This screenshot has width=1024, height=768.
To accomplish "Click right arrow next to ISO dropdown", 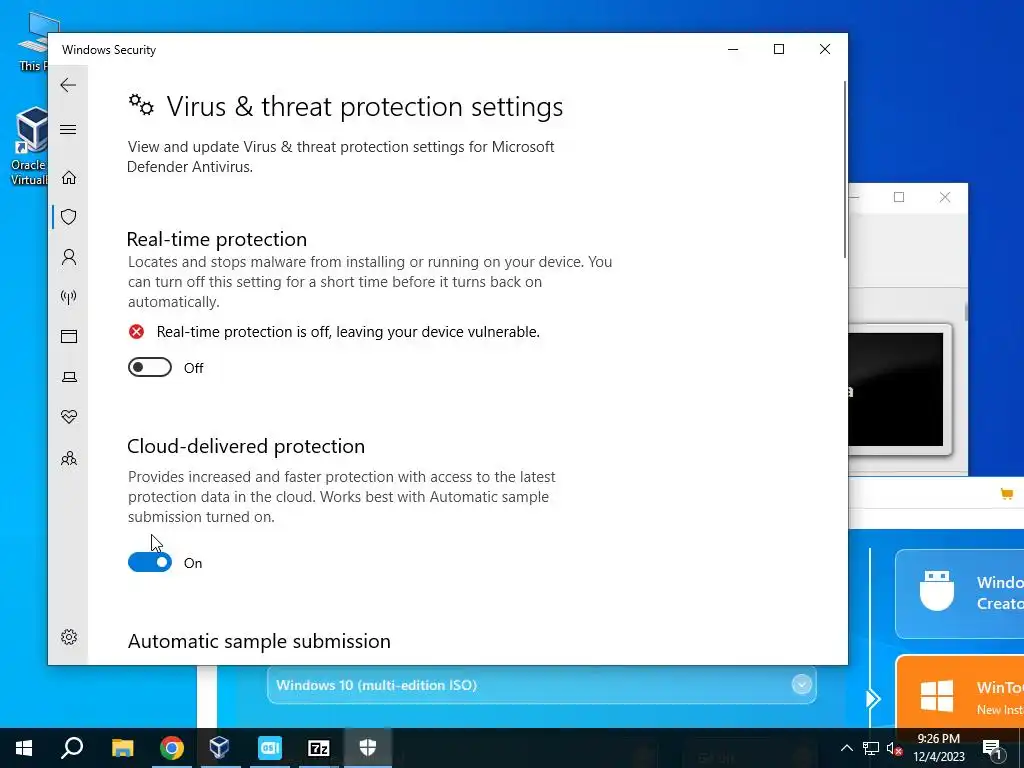I will click(873, 699).
